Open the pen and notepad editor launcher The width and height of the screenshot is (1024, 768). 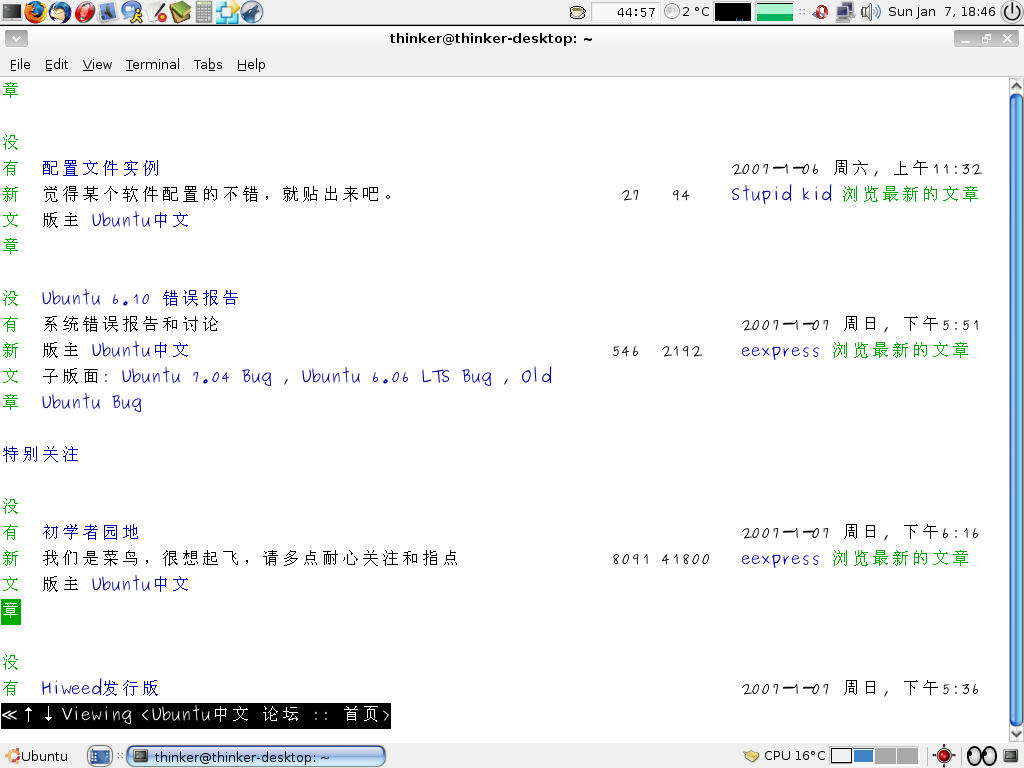click(x=157, y=11)
